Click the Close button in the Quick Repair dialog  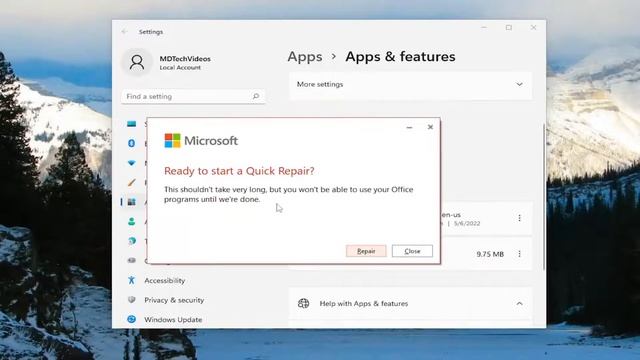tap(412, 251)
